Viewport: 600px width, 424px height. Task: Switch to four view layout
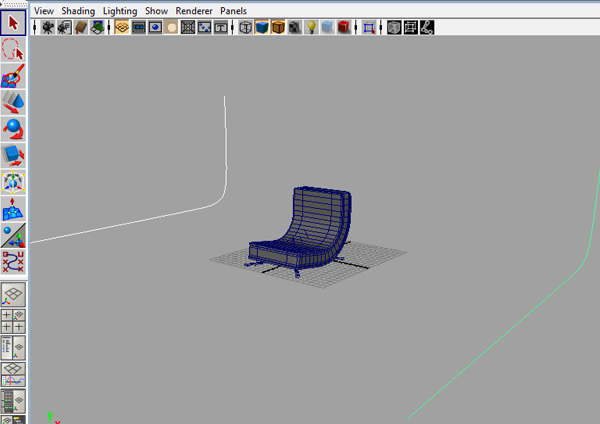pos(13,320)
